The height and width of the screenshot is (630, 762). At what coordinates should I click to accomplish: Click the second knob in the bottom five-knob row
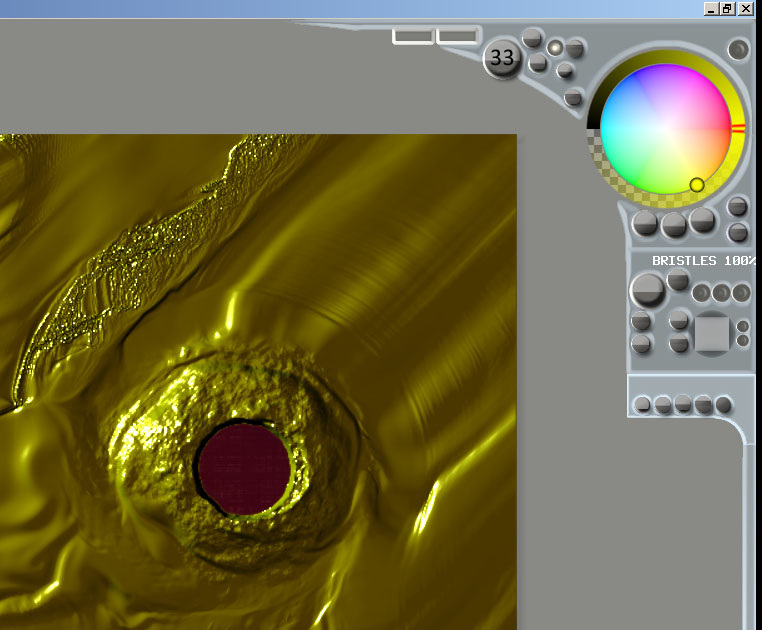point(662,404)
